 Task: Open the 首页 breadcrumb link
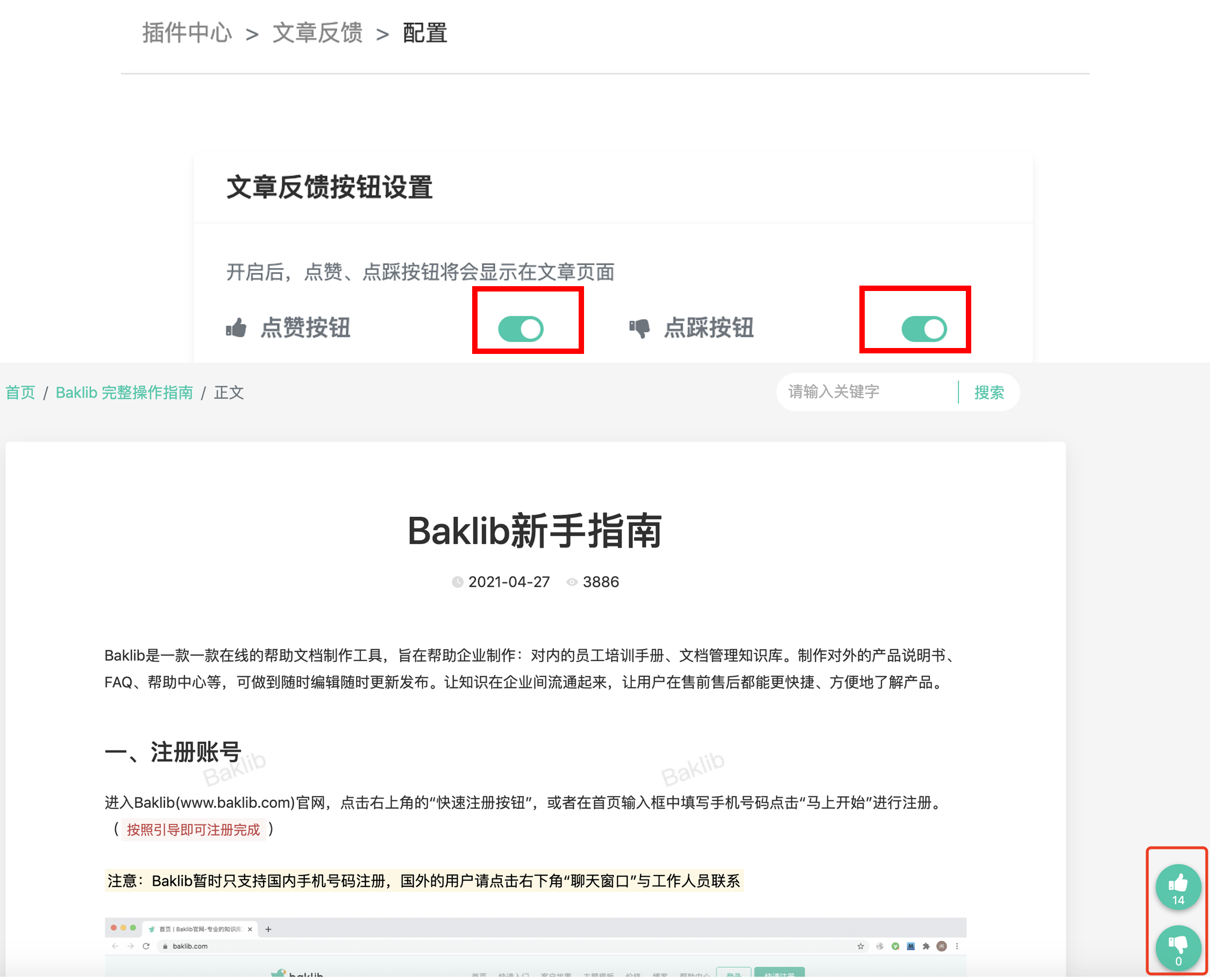[20, 392]
